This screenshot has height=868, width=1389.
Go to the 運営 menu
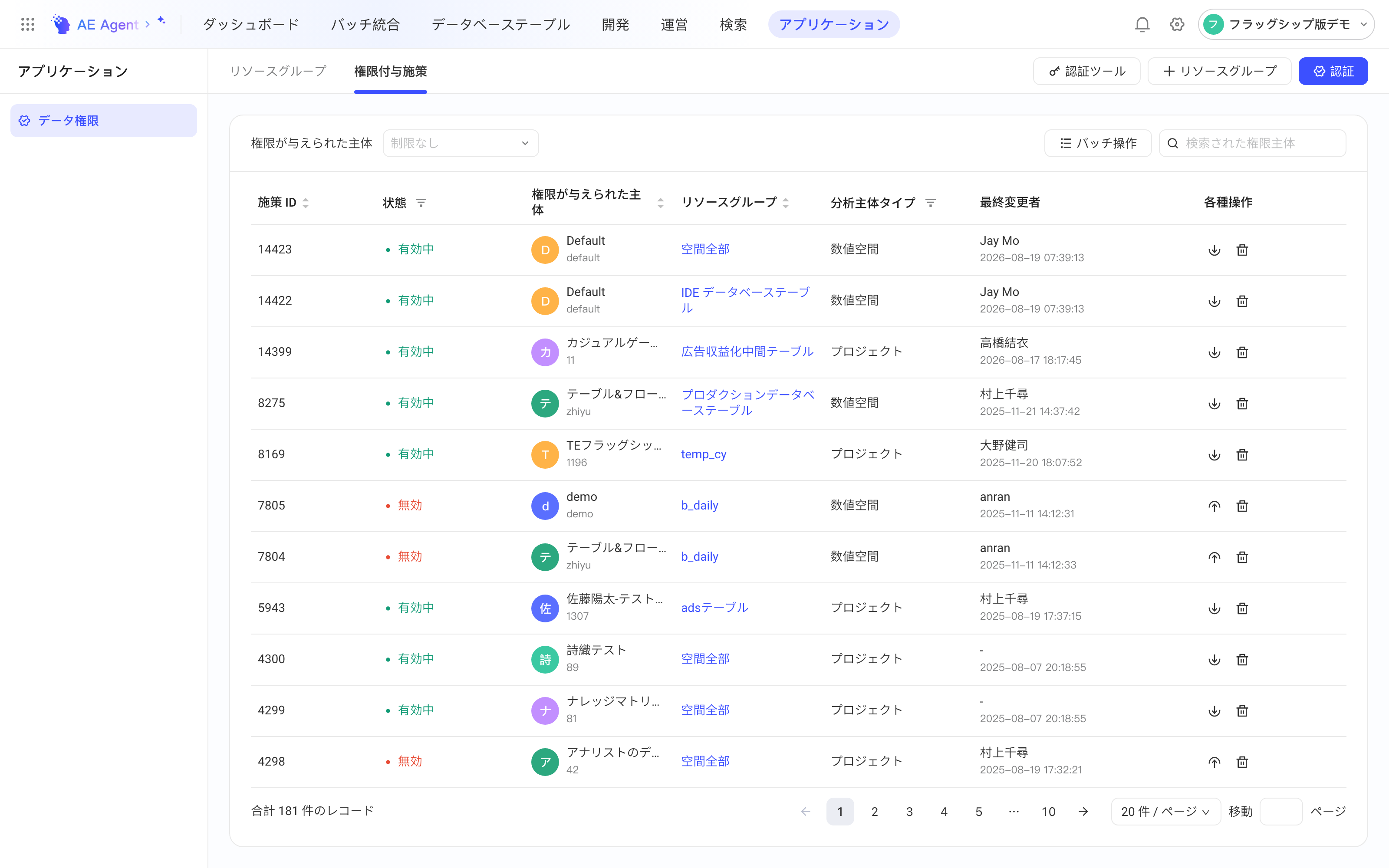(x=674, y=24)
